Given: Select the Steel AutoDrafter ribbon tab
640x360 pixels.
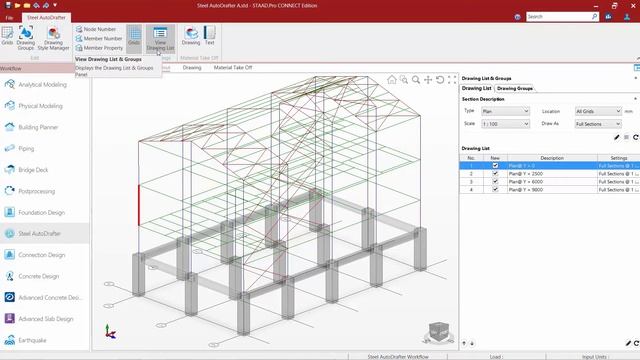Looking at the screenshot, I should [46, 18].
